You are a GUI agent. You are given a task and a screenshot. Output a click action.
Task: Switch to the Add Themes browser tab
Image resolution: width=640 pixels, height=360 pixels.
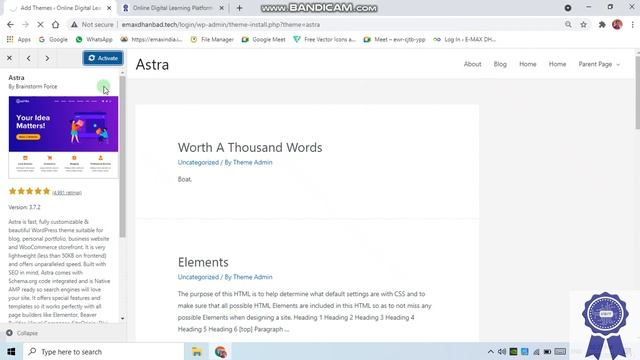tap(60, 8)
